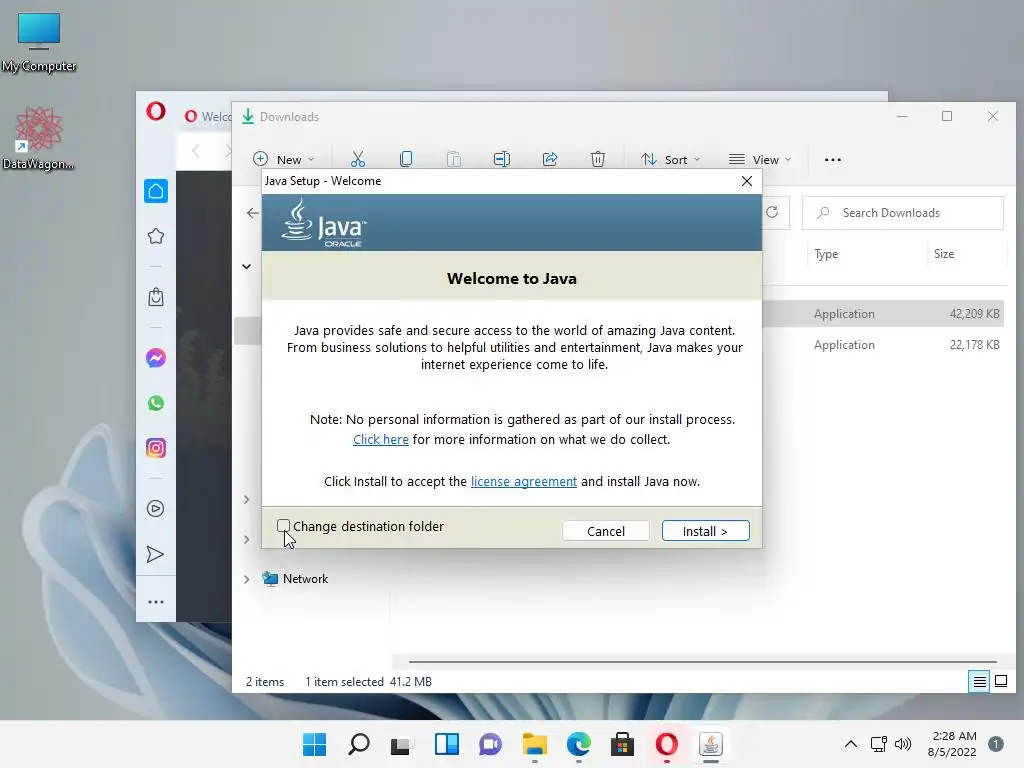Click the Copy icon in Explorer toolbar
Image resolution: width=1024 pixels, height=768 pixels.
tap(406, 159)
